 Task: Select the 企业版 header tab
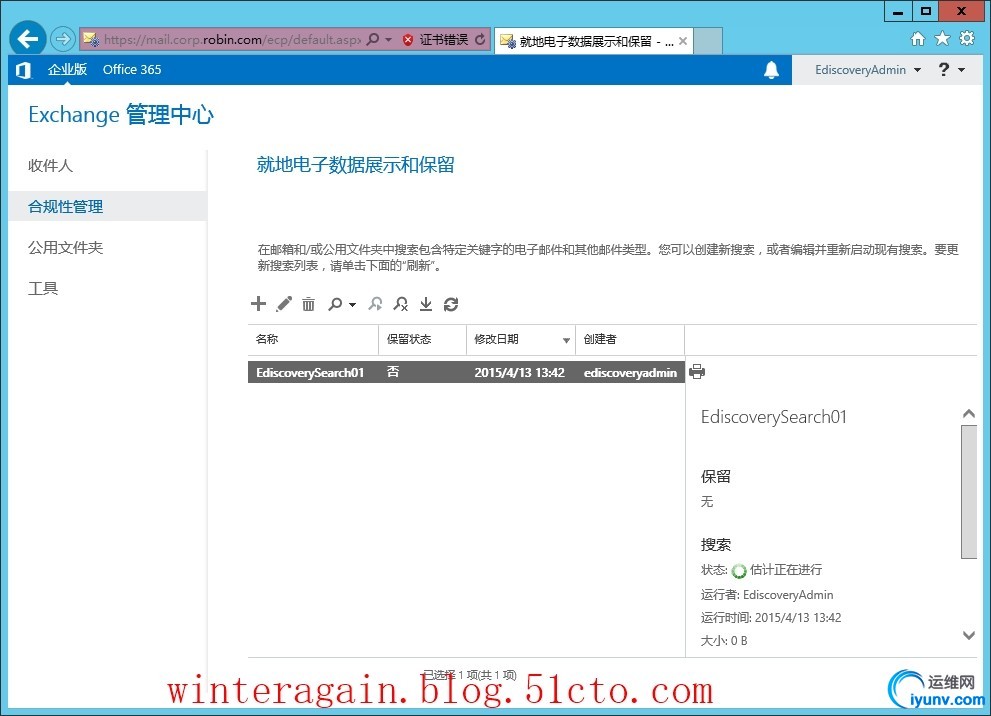67,70
